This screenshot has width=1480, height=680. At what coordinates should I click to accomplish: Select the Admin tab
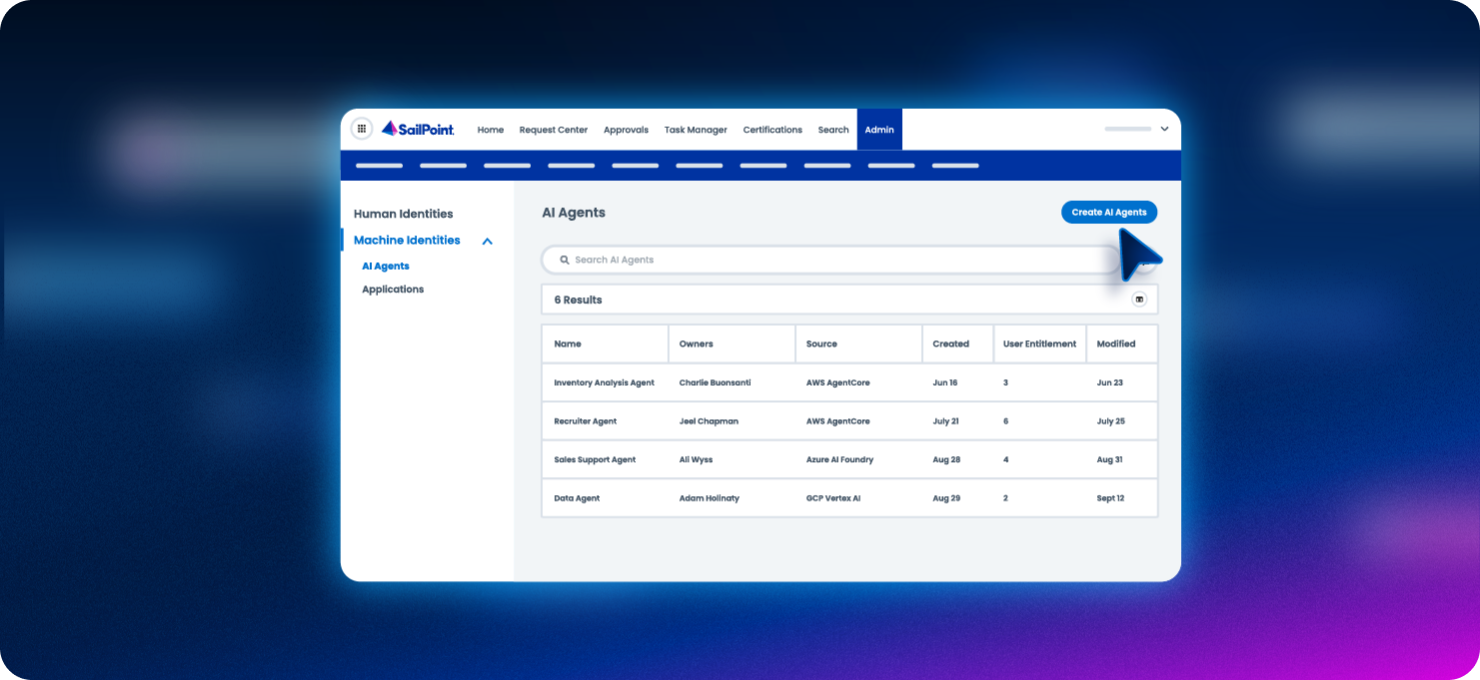(x=879, y=130)
